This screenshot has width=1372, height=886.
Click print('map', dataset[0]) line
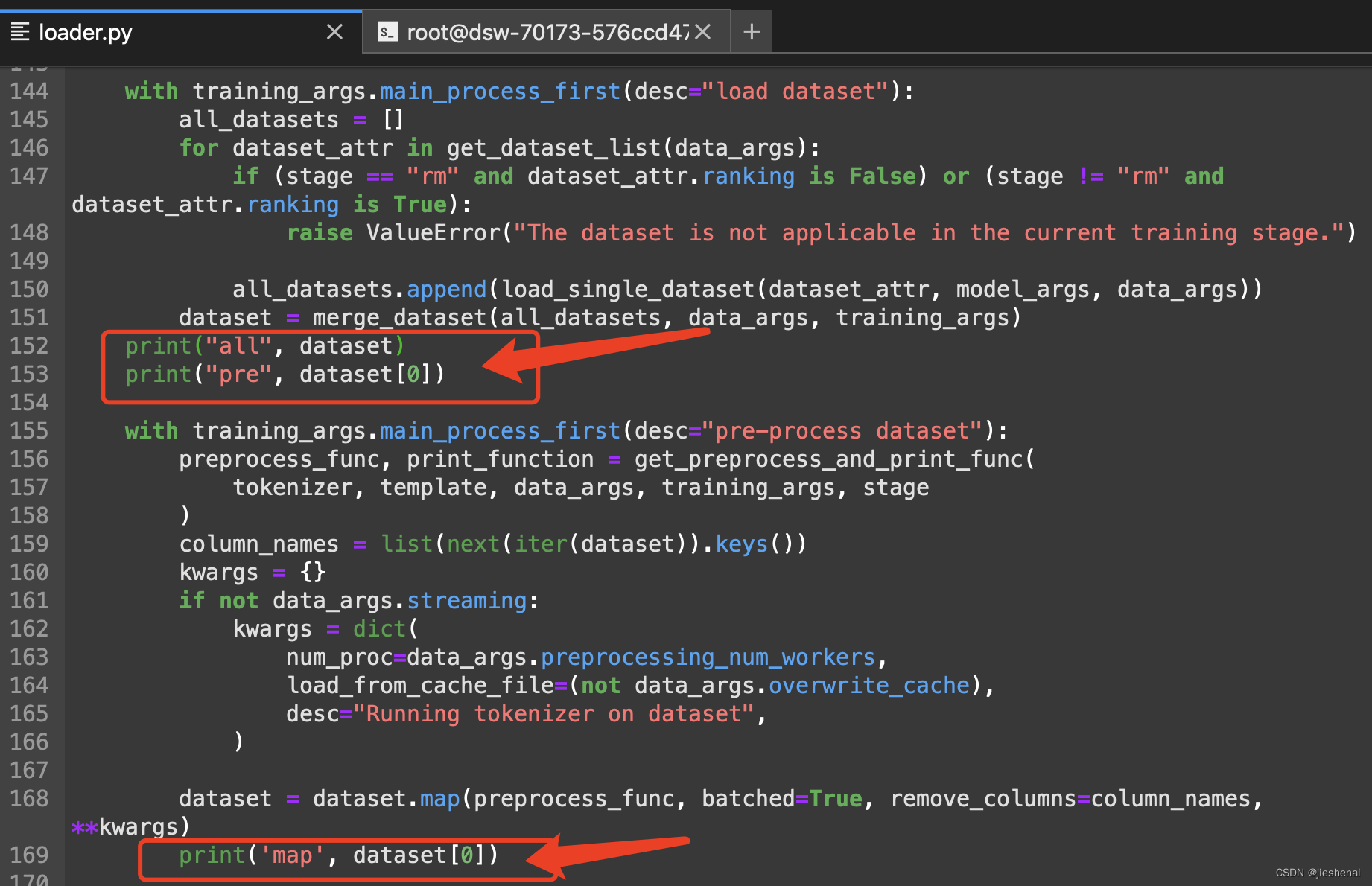tap(338, 855)
